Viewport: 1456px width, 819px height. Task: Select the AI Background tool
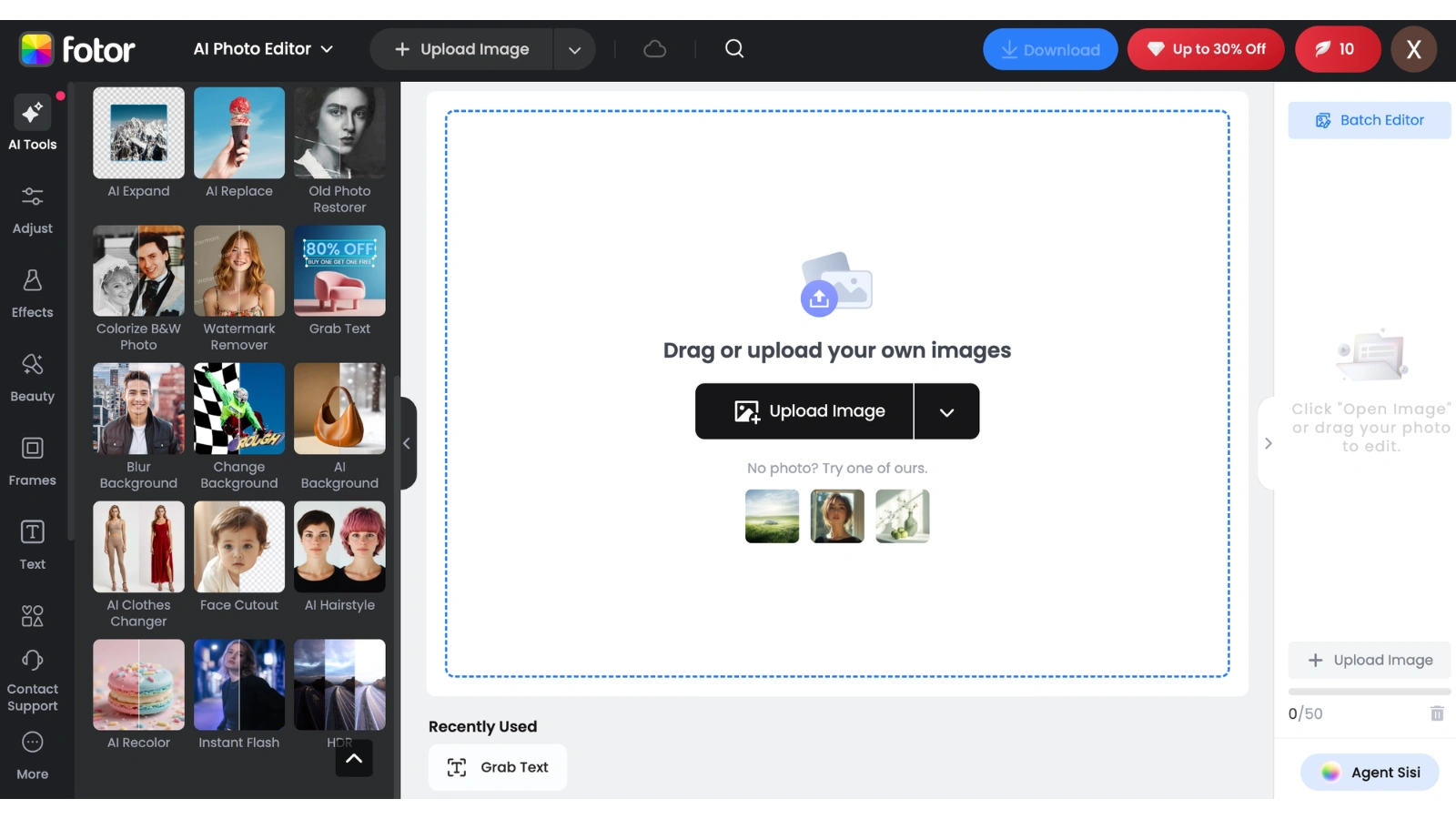coord(339,427)
